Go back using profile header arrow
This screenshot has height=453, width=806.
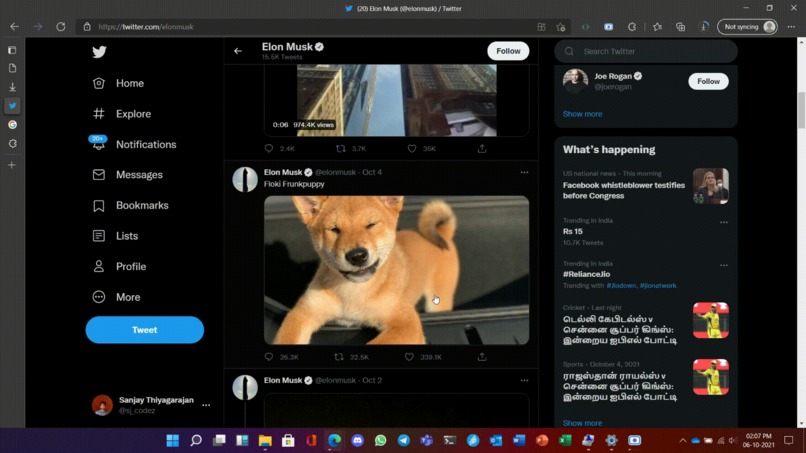tap(238, 51)
